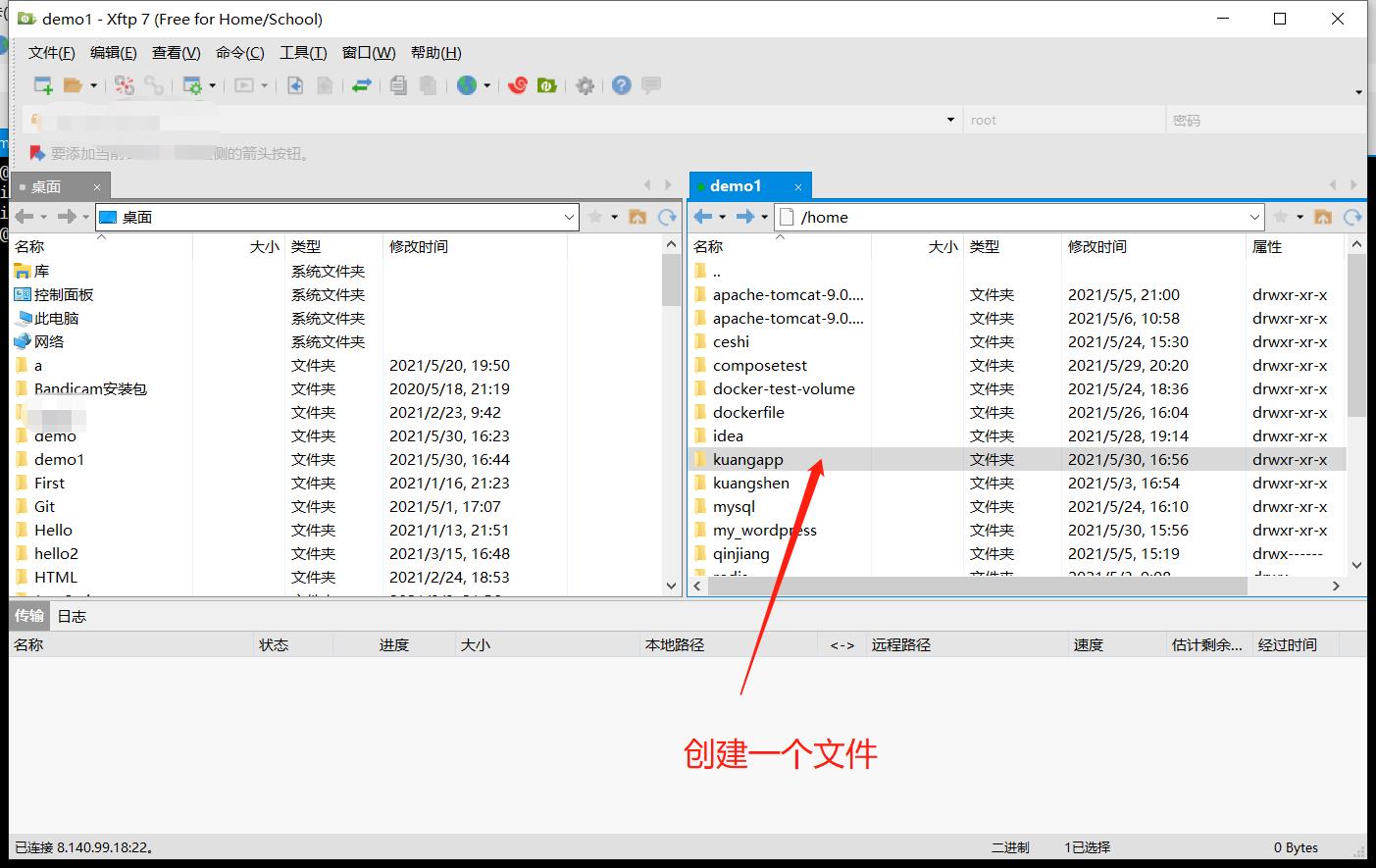Image resolution: width=1376 pixels, height=868 pixels.
Task: Go forward in local pane navigation
Action: 66,217
